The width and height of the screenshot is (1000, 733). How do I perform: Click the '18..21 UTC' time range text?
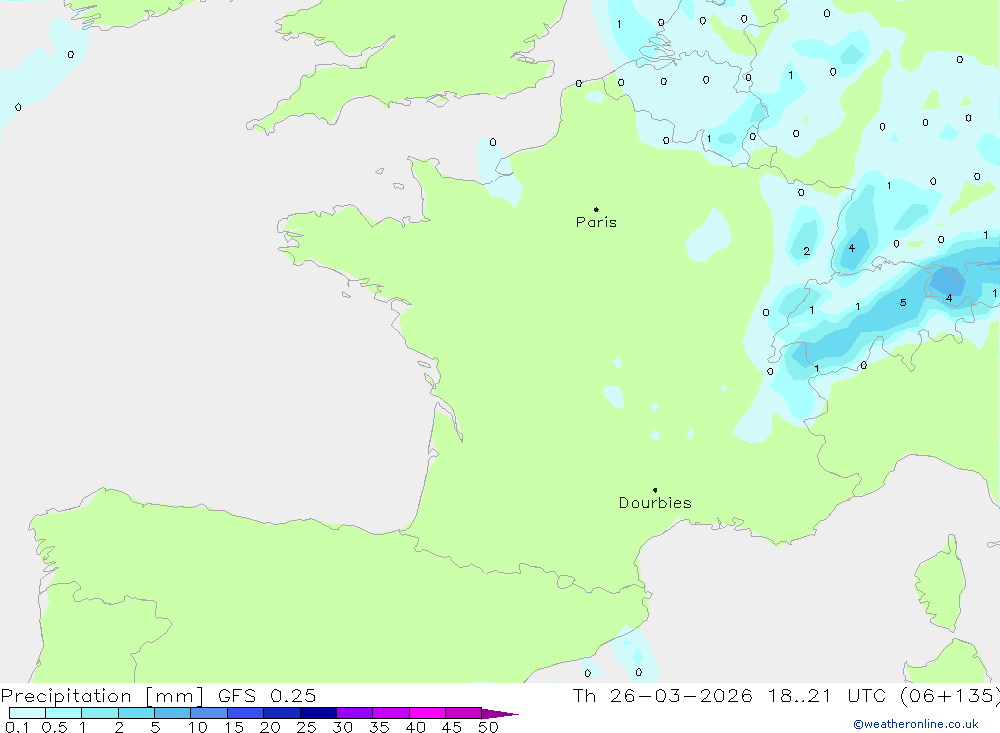[x=827, y=696]
